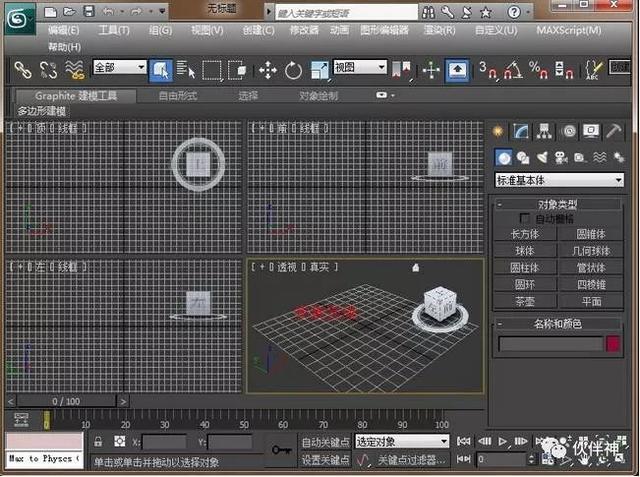
Task: Click the 长方体 box button
Action: (x=524, y=233)
